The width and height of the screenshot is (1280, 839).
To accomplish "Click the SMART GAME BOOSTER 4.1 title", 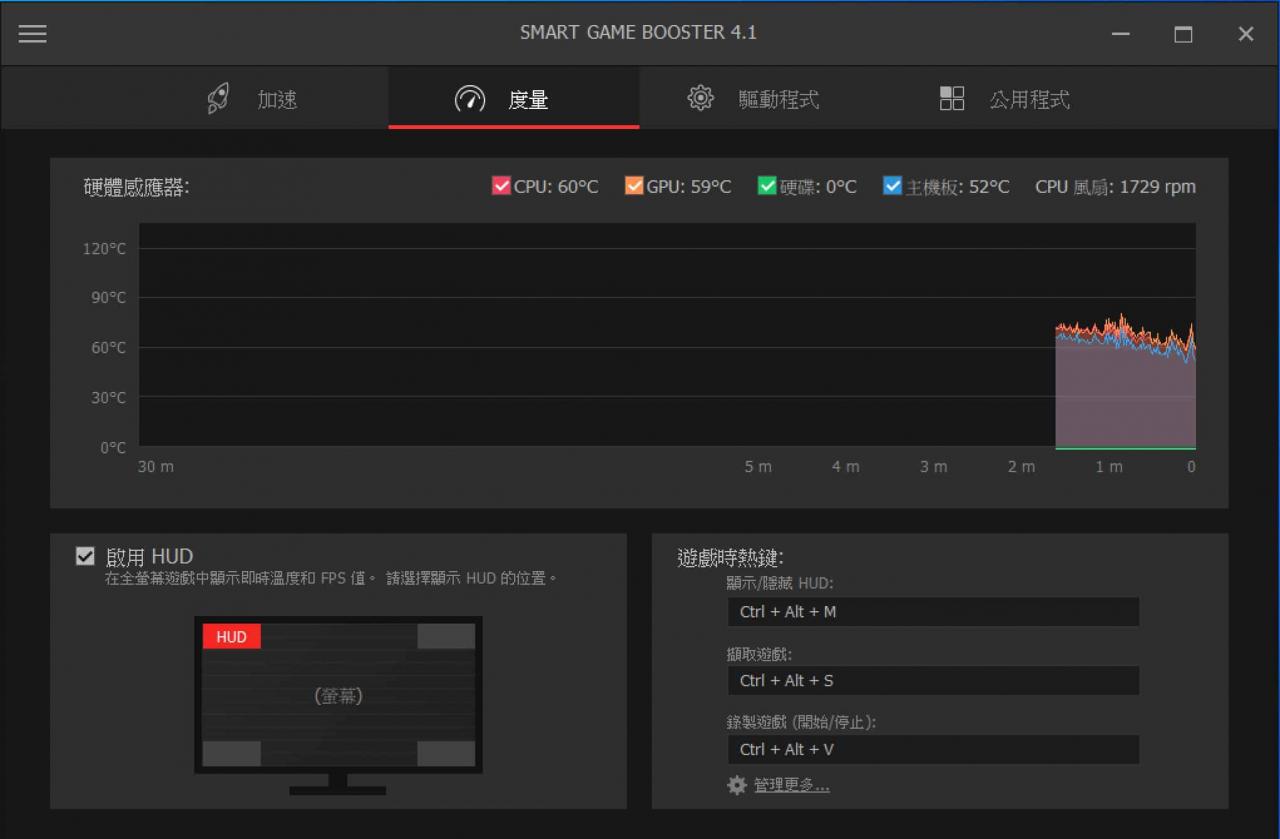I will tap(638, 33).
